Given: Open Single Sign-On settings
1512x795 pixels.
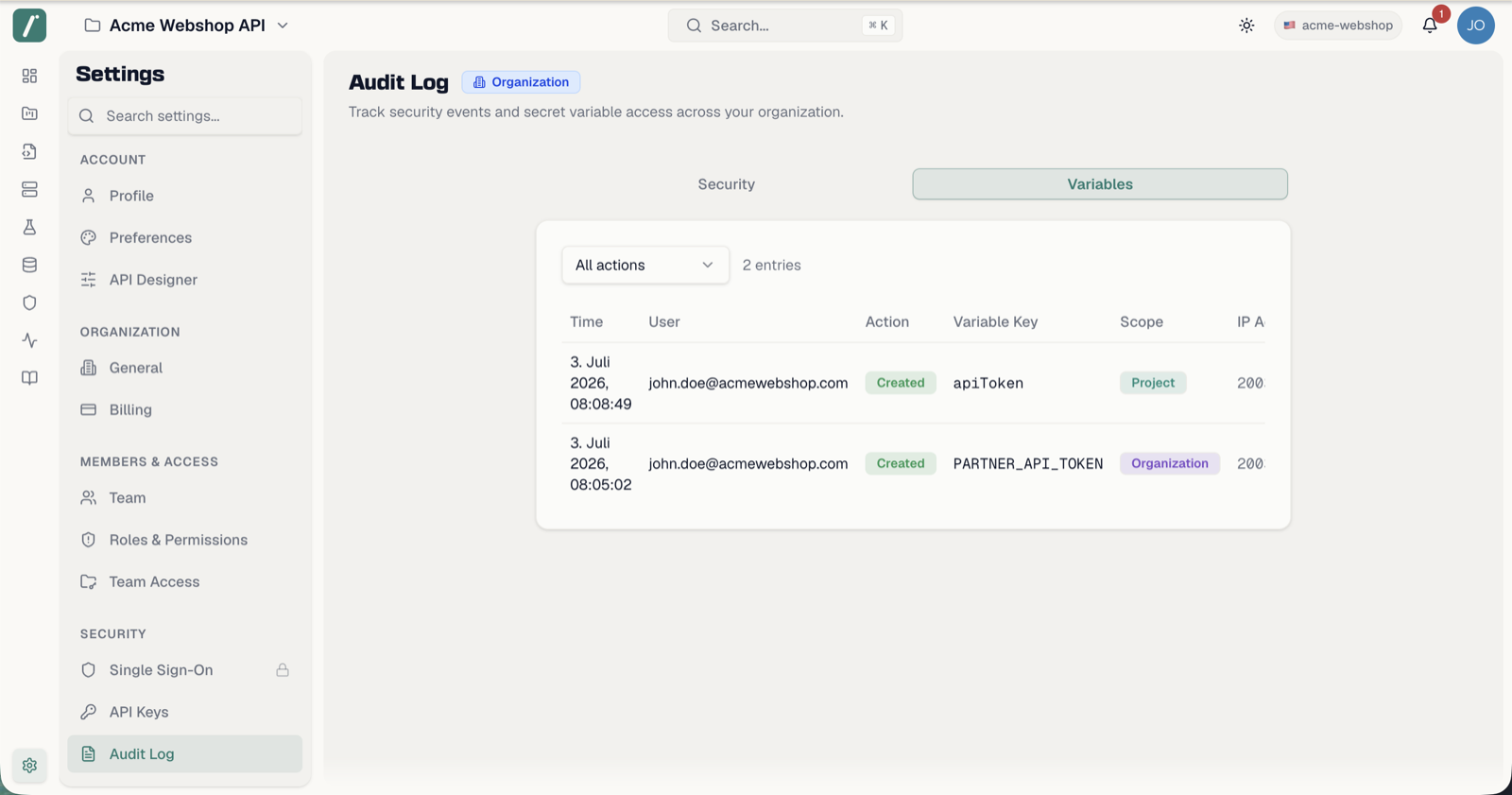Looking at the screenshot, I should (x=185, y=670).
